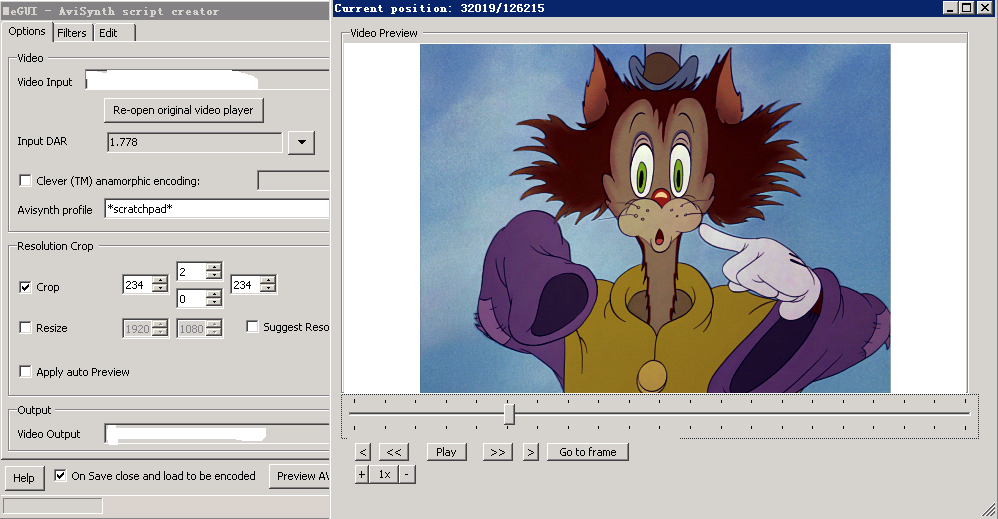Increase the left crop value 234
The height and width of the screenshot is (519, 998).
160,280
